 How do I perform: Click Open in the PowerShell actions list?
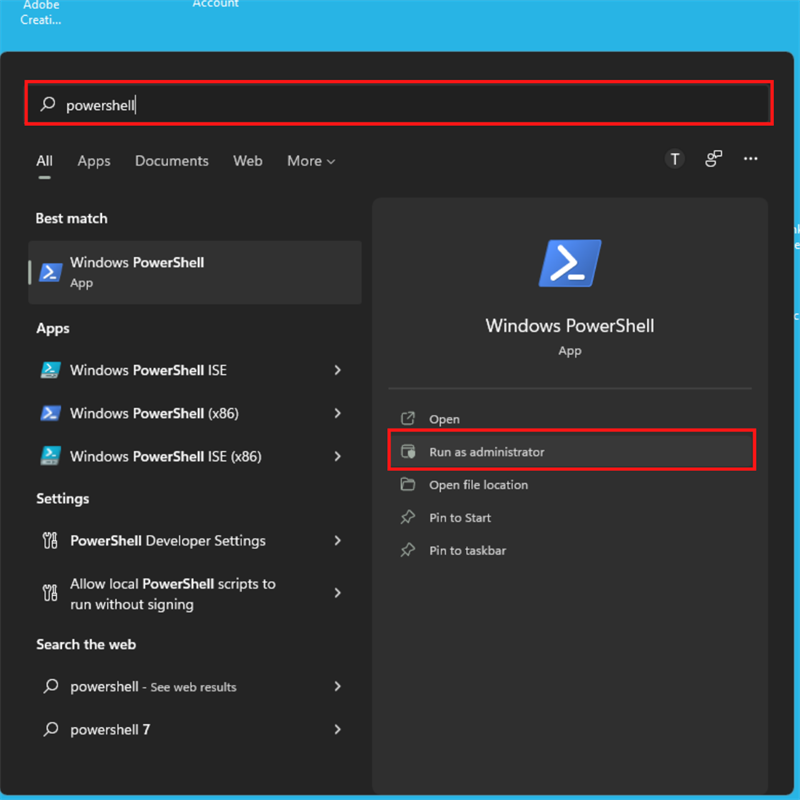[x=570, y=419]
